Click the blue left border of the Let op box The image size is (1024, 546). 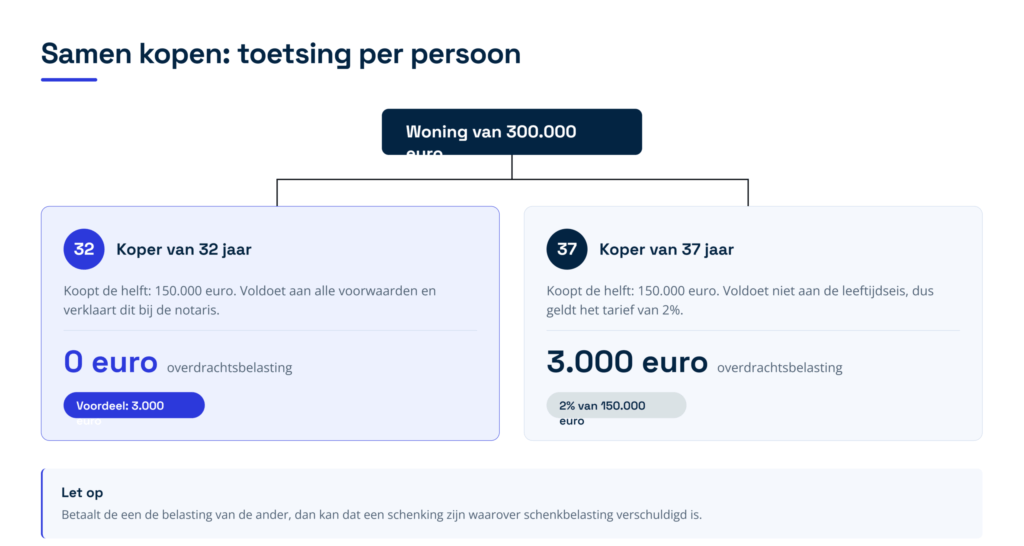[42, 504]
